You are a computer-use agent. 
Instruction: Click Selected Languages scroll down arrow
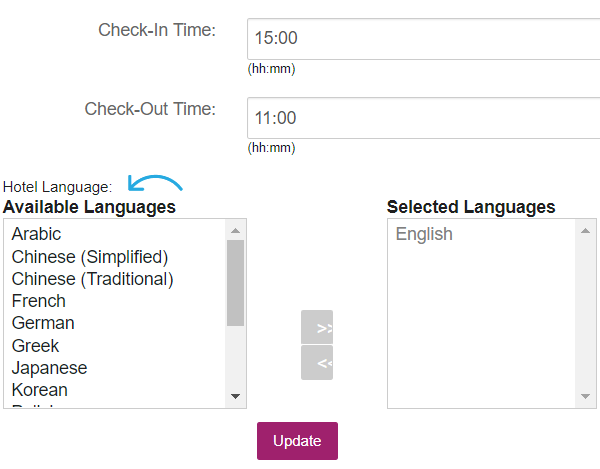(x=585, y=396)
